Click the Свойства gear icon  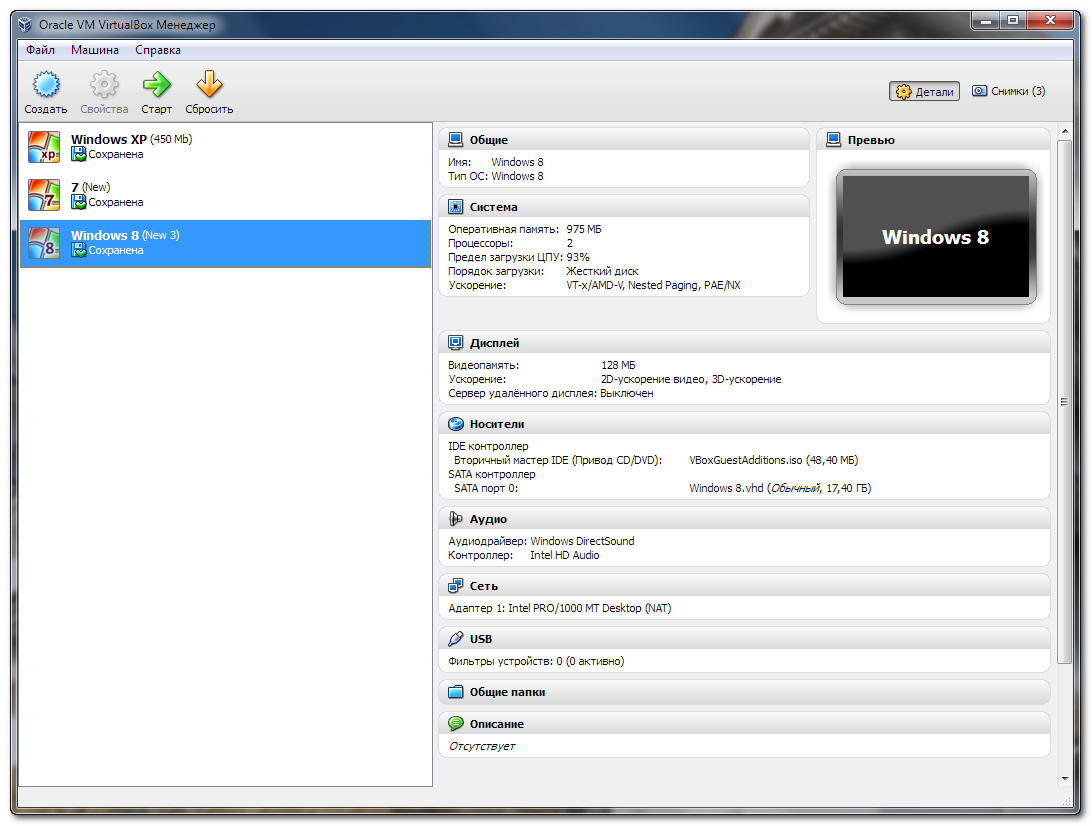click(x=104, y=84)
